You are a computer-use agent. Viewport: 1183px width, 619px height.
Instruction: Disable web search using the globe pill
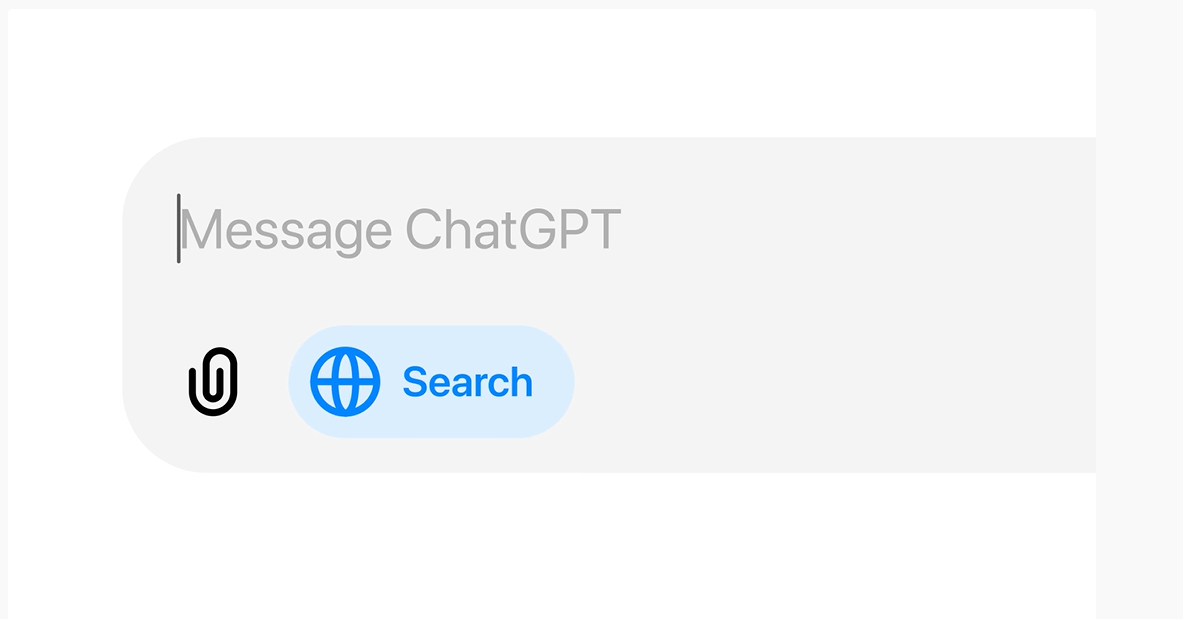click(431, 381)
